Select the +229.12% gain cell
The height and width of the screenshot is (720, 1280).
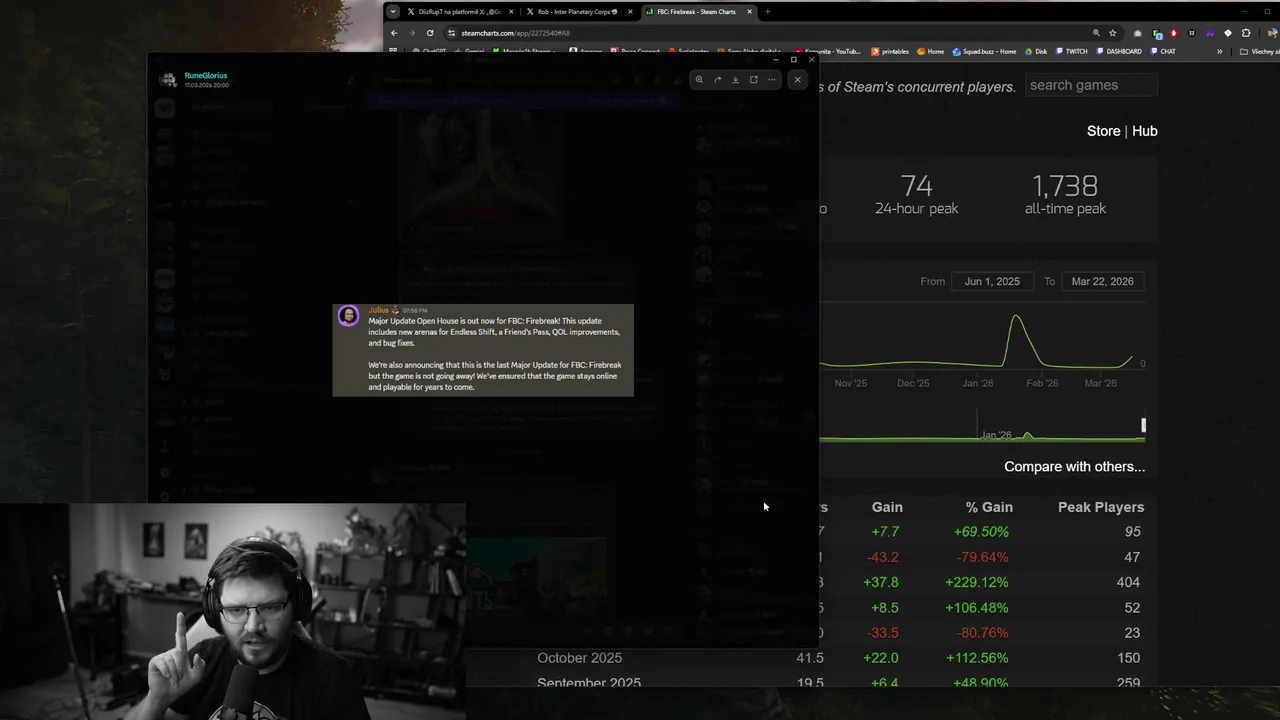[976, 582]
